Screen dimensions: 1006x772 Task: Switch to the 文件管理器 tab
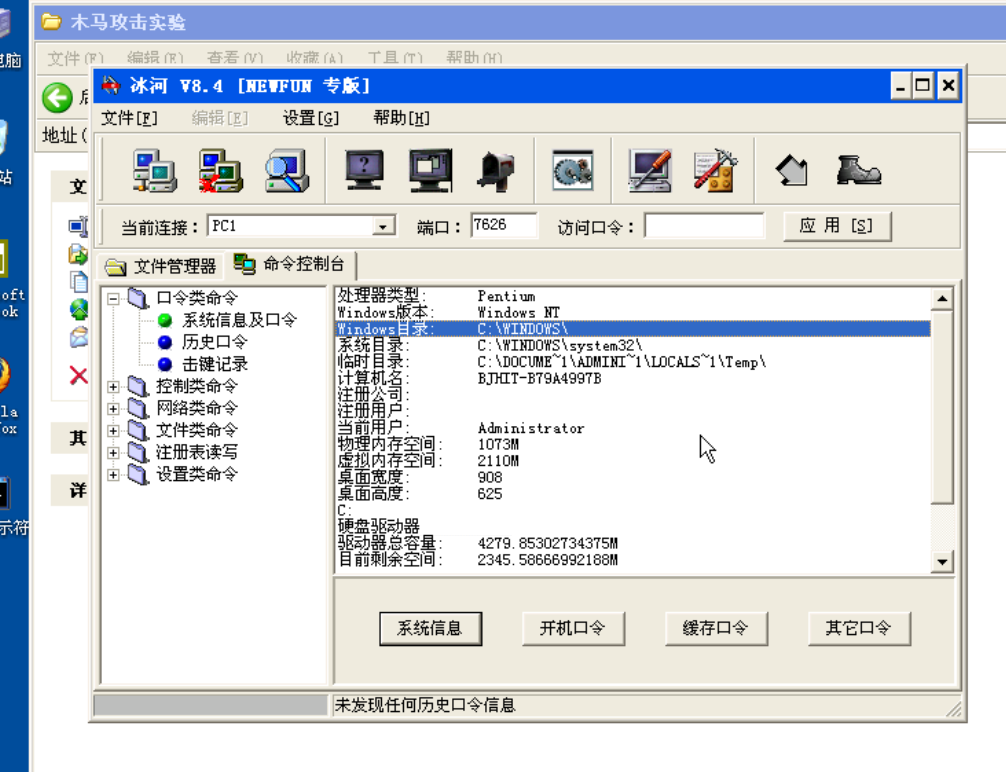pyautogui.click(x=161, y=266)
